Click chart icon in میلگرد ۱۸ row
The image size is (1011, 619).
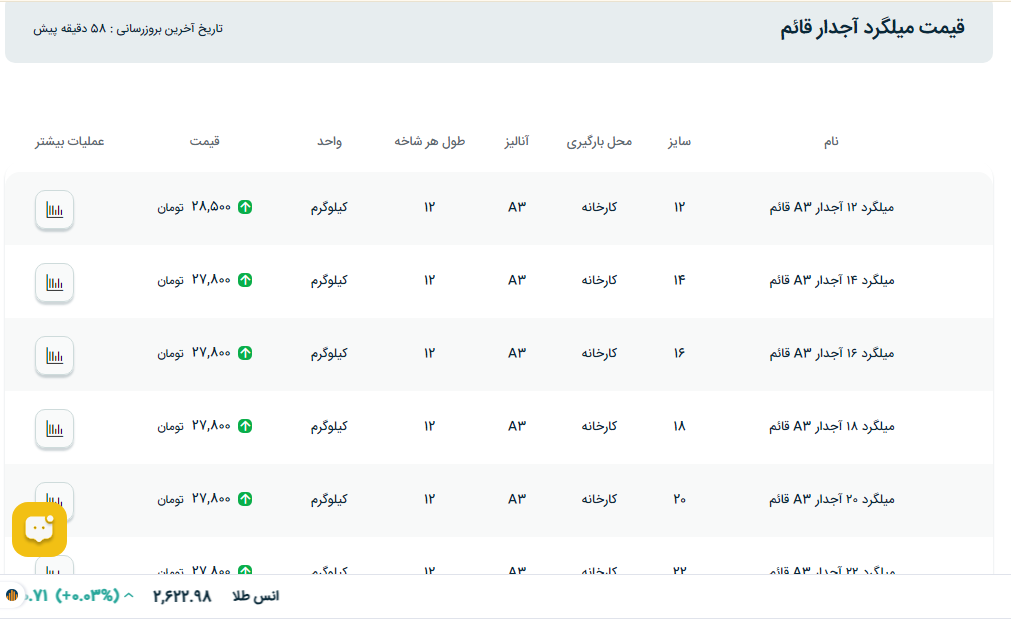[x=55, y=428]
